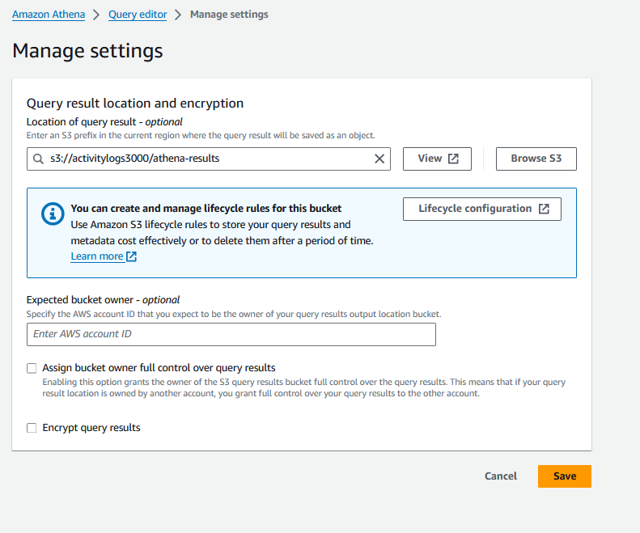Image resolution: width=640 pixels, height=533 pixels.
Task: Open the Learn more link
Action: 97,256
